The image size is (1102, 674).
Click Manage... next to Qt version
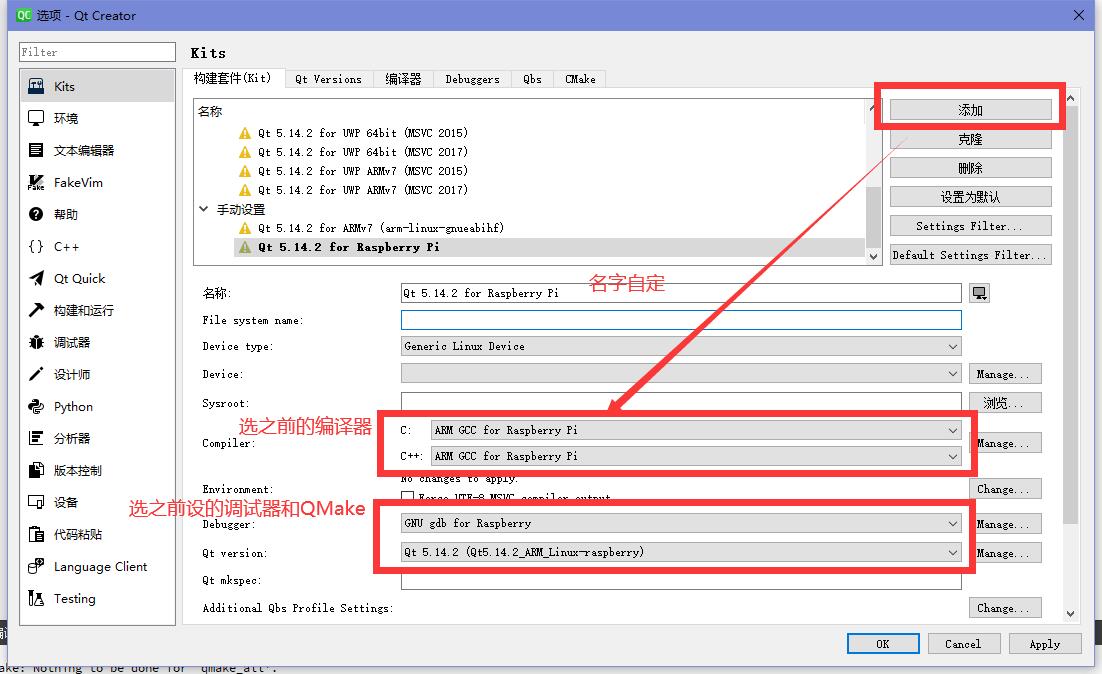point(1005,553)
